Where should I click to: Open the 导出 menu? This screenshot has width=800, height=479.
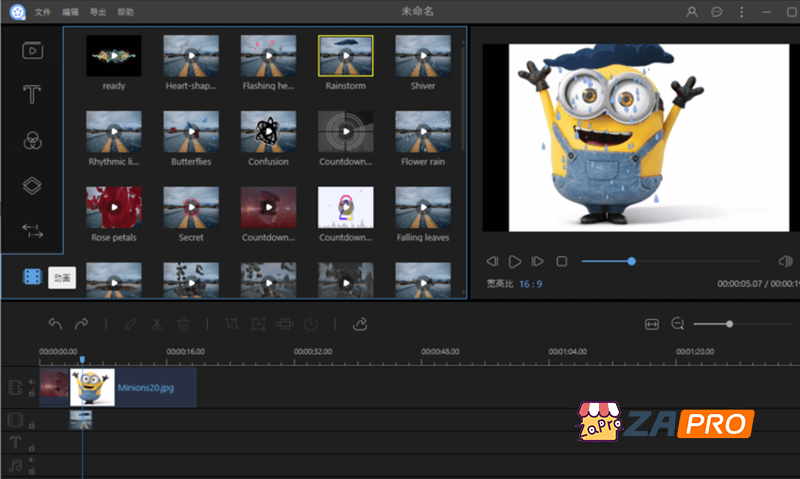pyautogui.click(x=97, y=12)
